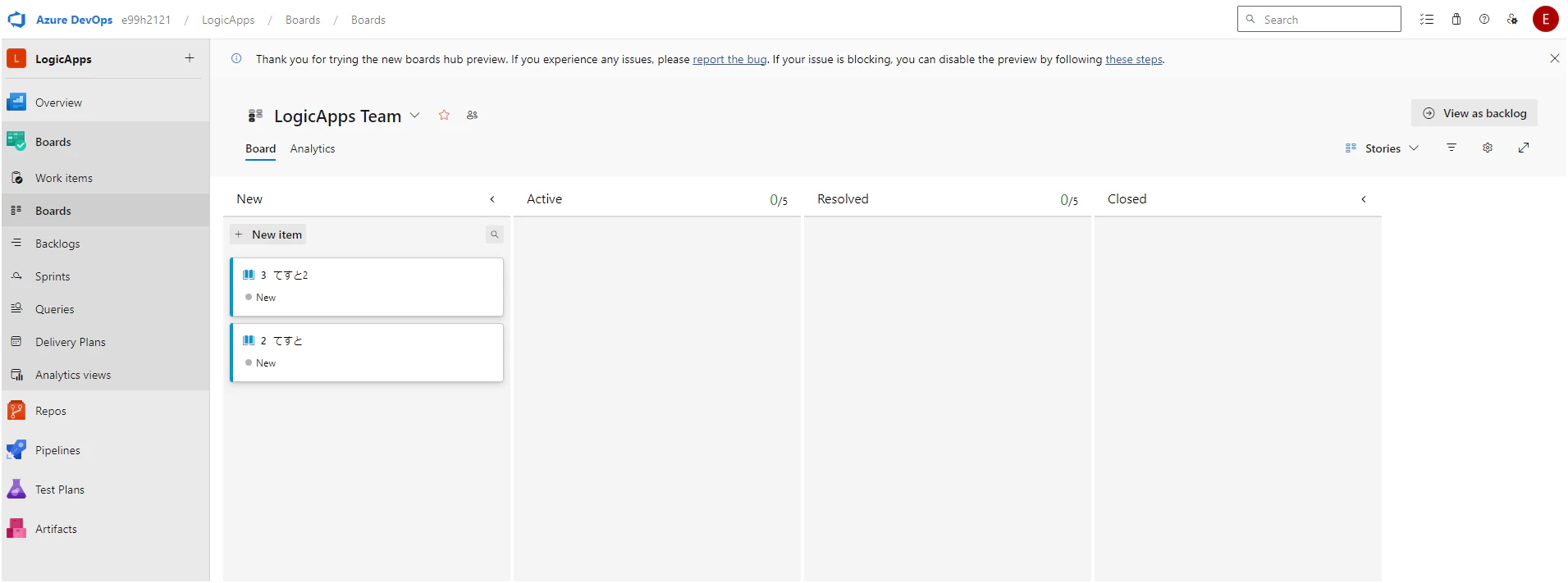
Task: Click the Active column 0/5 limit
Action: click(779, 200)
